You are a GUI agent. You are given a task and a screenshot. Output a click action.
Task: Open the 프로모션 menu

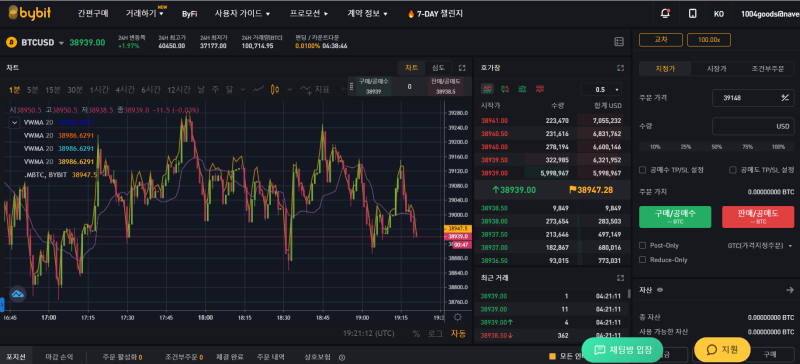(309, 14)
